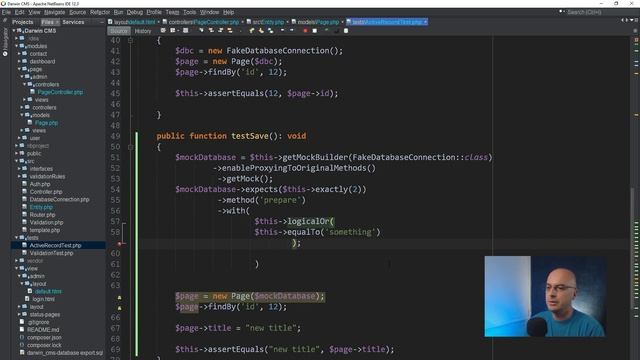Switch editor to Source view
This screenshot has width=640, height=360.
click(x=119, y=31)
